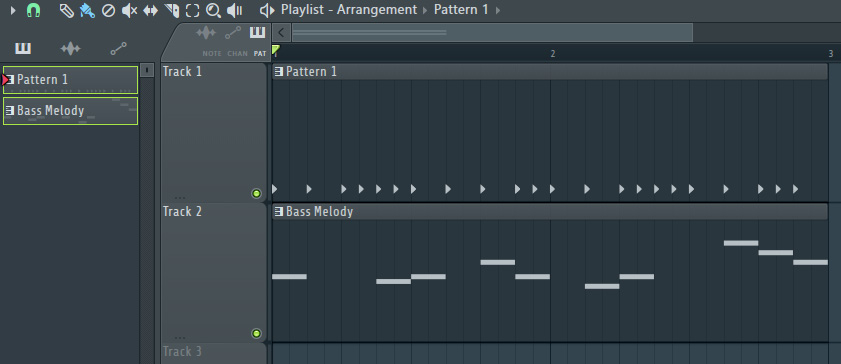The width and height of the screenshot is (841, 364).
Task: Open the playlist options menu arrow
Action: point(13,10)
